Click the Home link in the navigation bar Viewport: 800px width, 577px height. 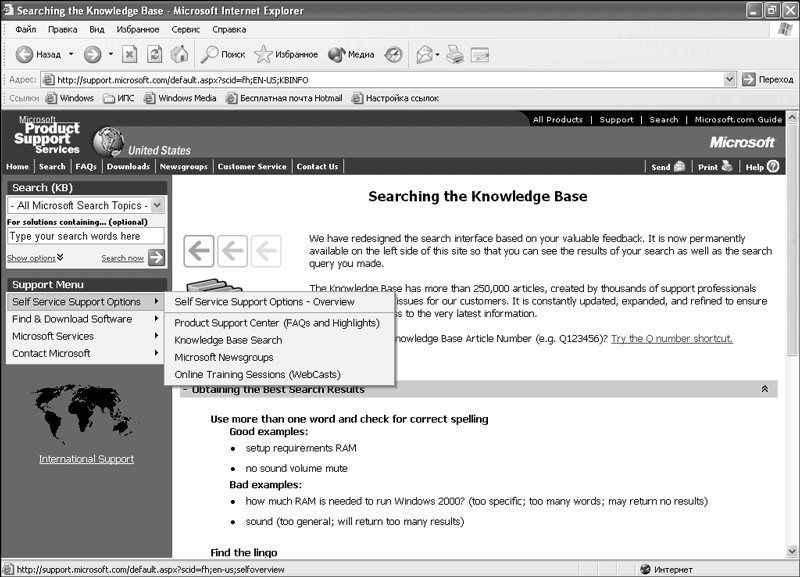click(x=17, y=167)
